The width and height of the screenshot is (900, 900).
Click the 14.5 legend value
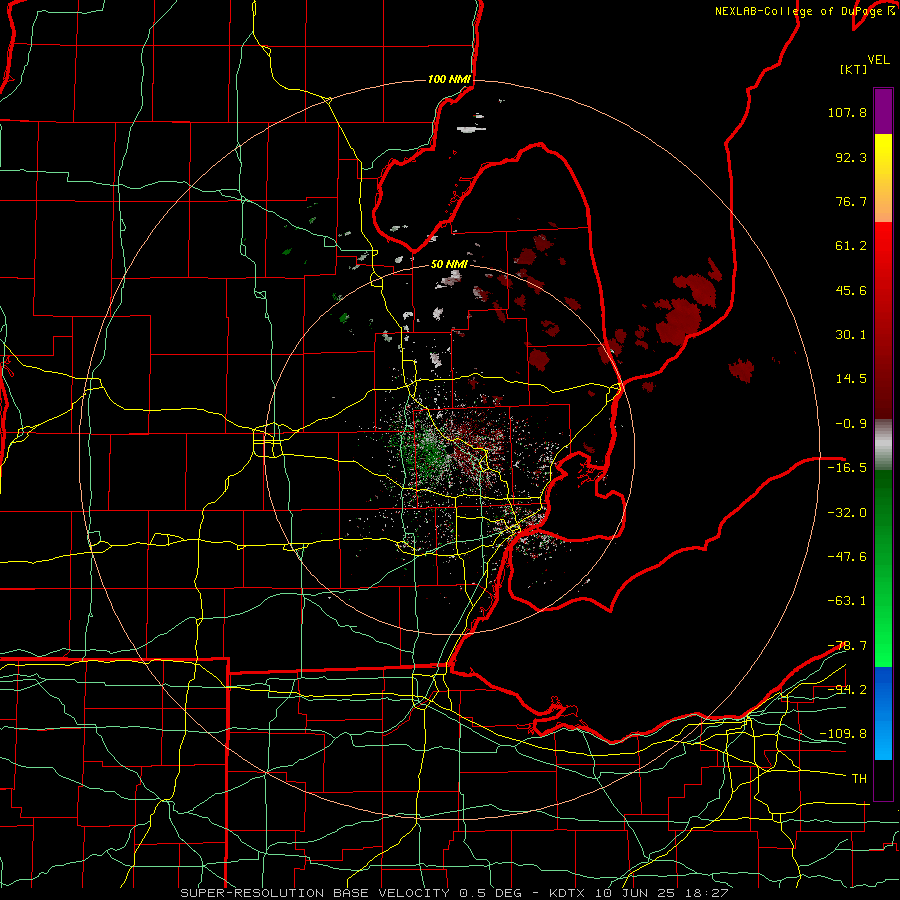(x=851, y=379)
